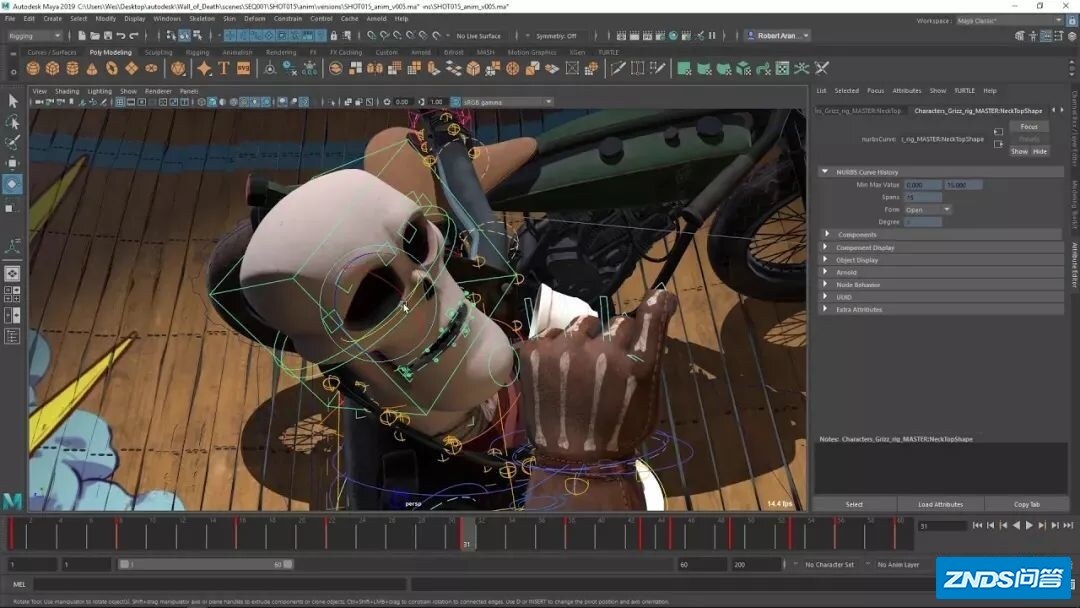Create a Poly Disc from the shelf

151,68
